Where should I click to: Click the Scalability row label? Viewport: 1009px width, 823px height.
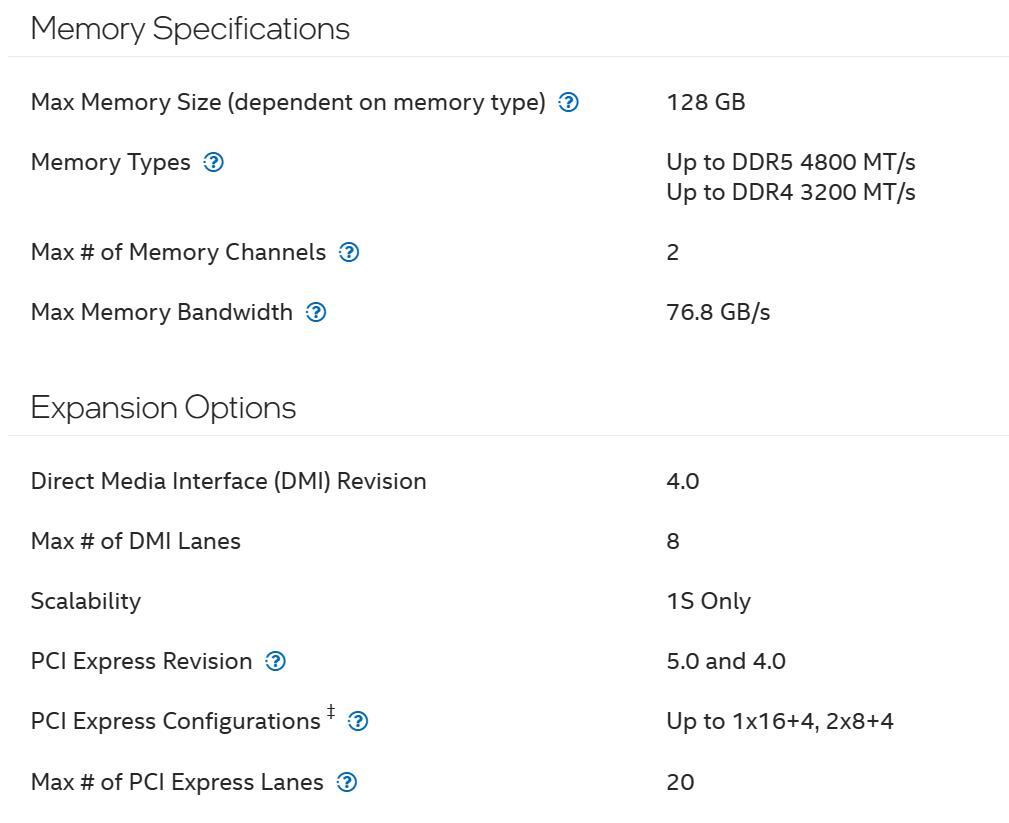click(85, 601)
